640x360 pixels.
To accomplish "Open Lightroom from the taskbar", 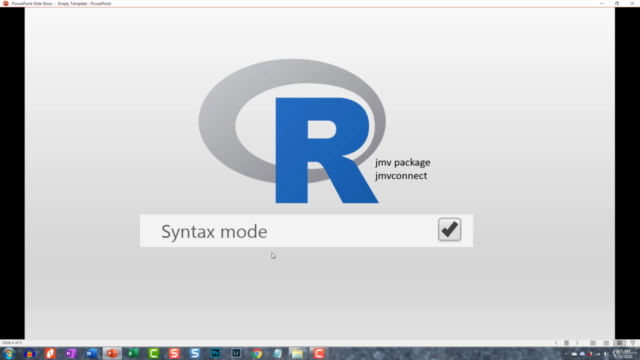I will (236, 353).
